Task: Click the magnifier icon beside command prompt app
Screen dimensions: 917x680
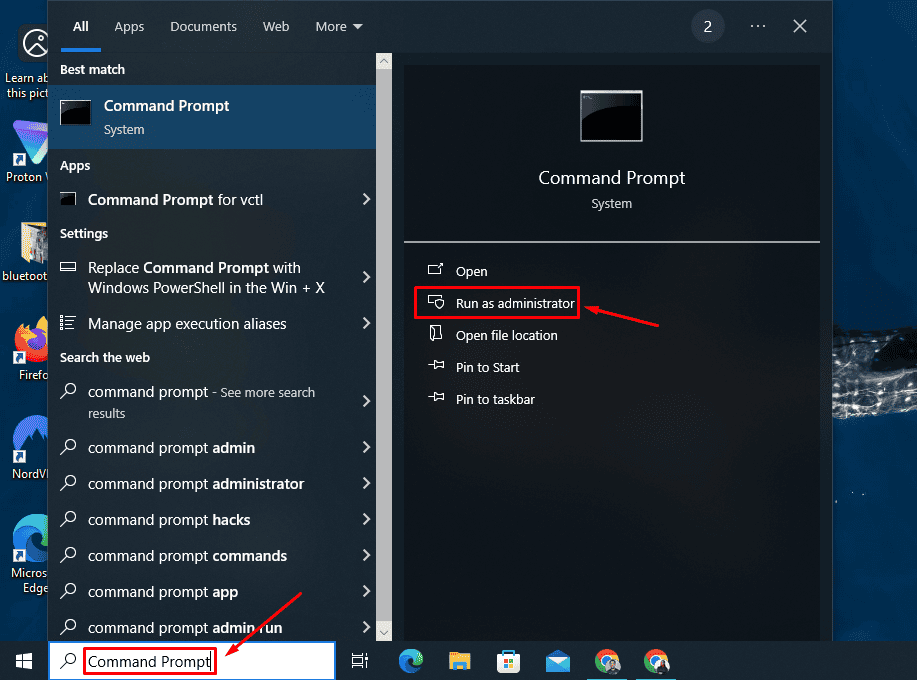Action: [68, 591]
